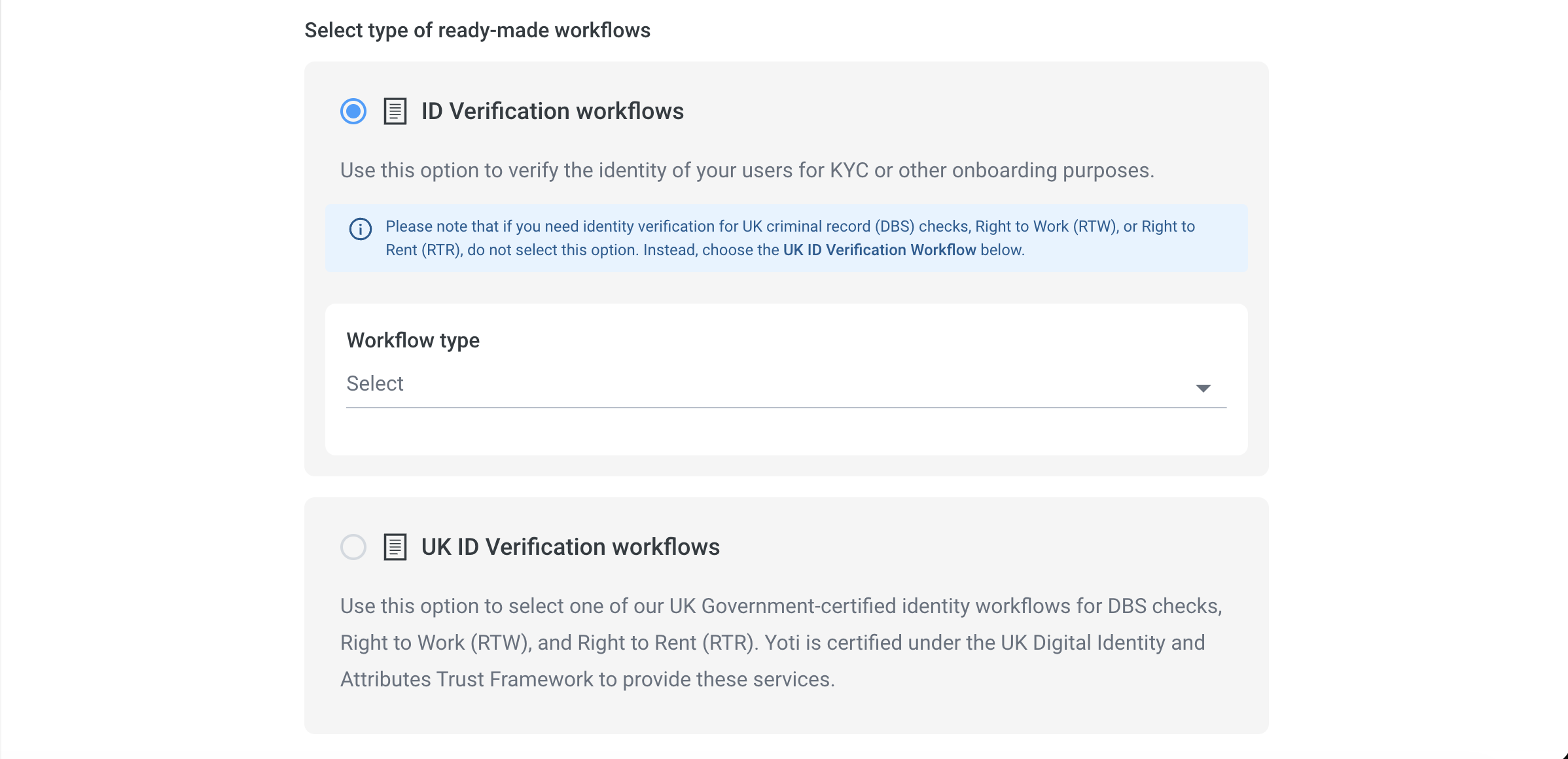Select the UK ID Verification workflows radio button
The image size is (1568, 759).
353,547
